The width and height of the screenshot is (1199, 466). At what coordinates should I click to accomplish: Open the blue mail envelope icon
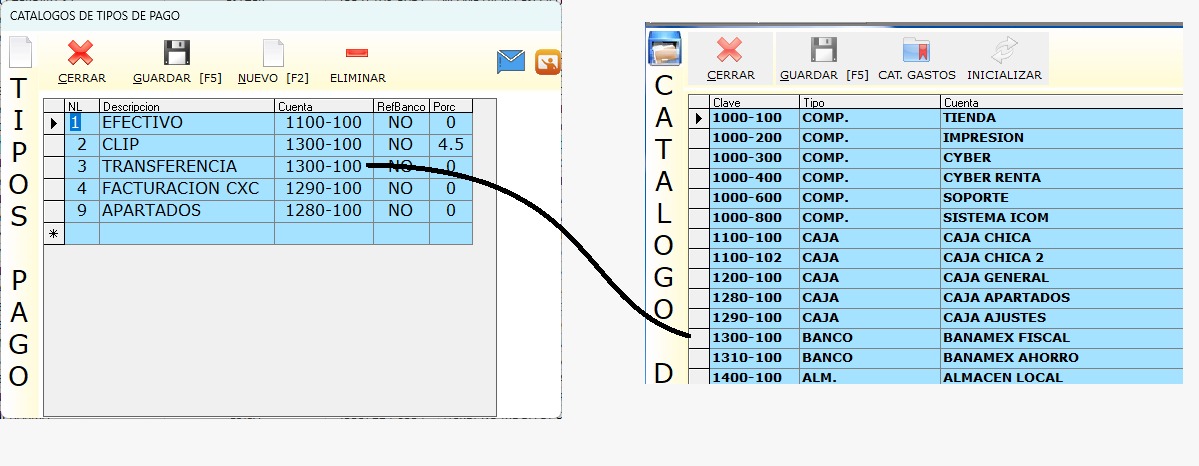pos(511,62)
